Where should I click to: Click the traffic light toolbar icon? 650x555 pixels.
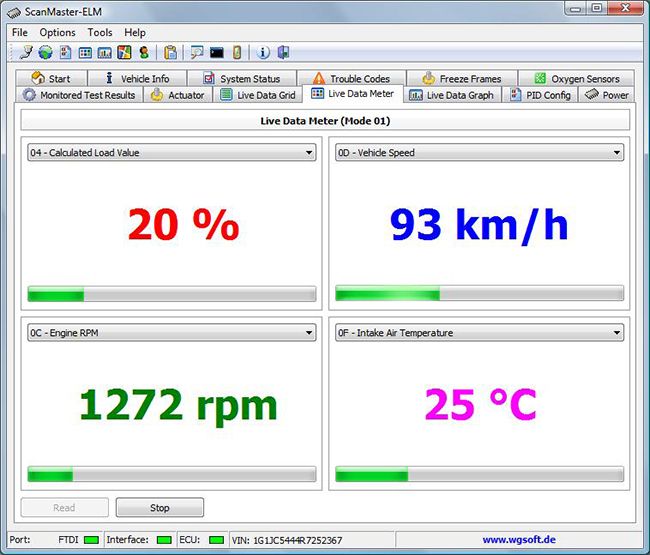(143, 52)
